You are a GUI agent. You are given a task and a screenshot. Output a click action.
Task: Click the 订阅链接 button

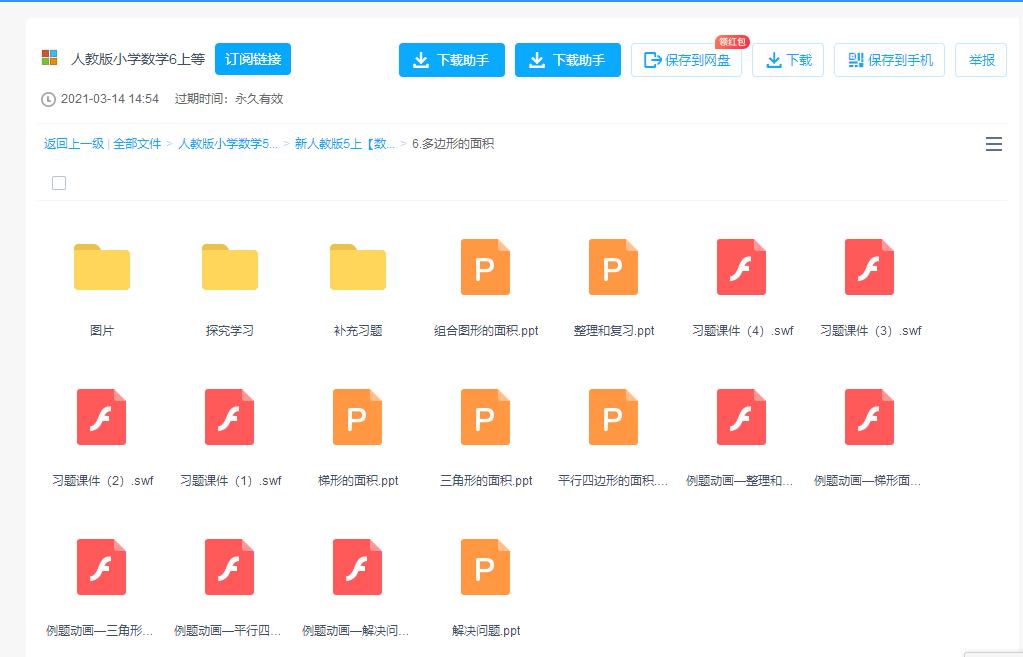pos(254,59)
